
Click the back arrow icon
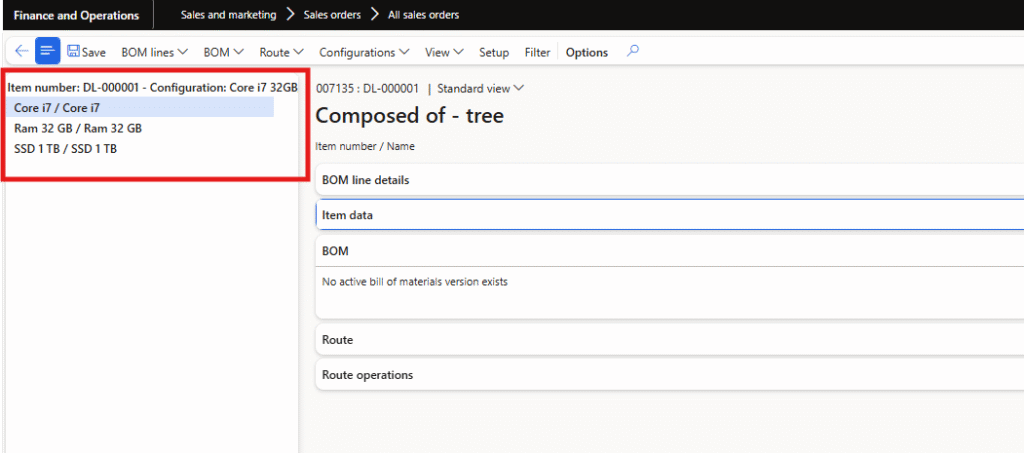click(21, 51)
